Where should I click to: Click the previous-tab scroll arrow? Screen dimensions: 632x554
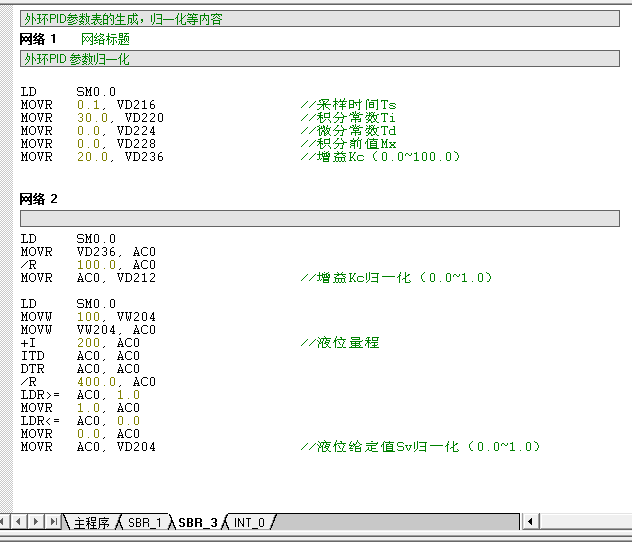18,522
